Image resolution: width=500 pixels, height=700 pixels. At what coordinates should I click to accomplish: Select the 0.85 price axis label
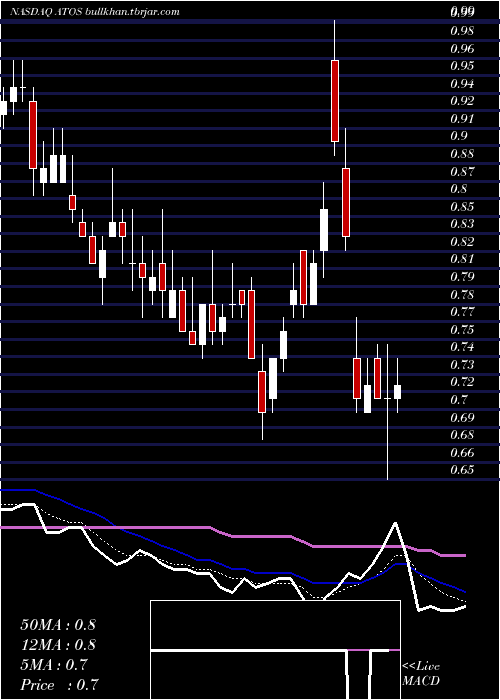[x=462, y=207]
